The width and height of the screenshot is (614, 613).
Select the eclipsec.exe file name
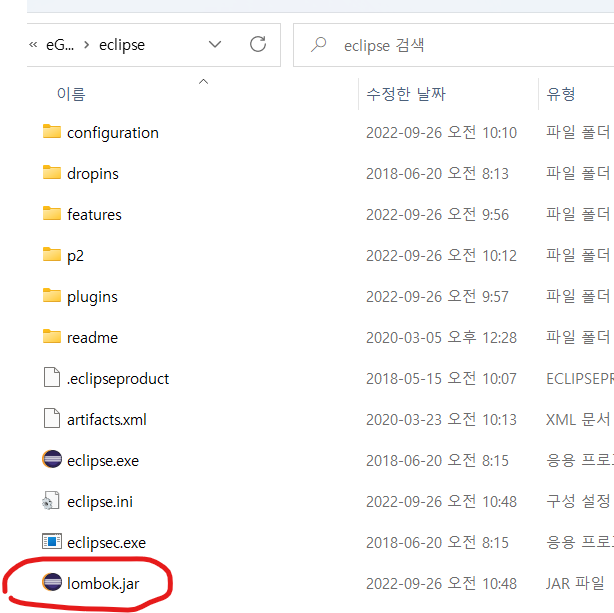[x=107, y=542]
